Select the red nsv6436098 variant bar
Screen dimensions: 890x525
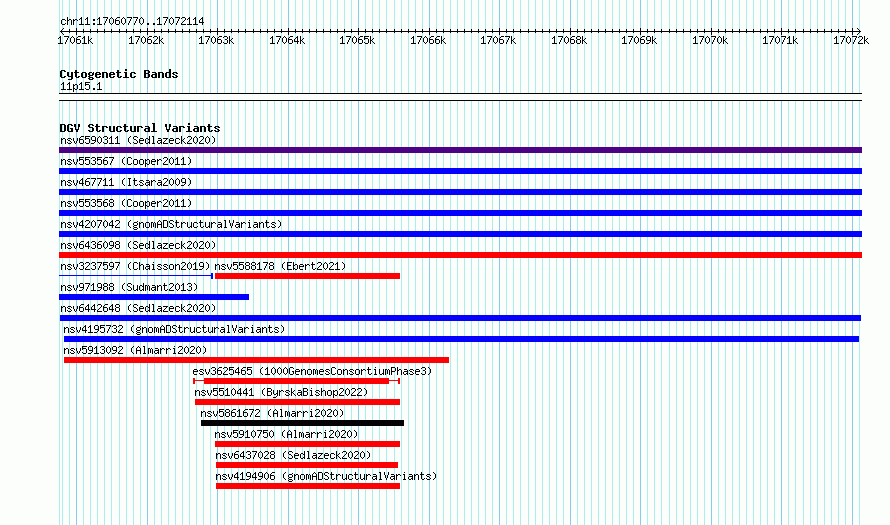pos(460,255)
